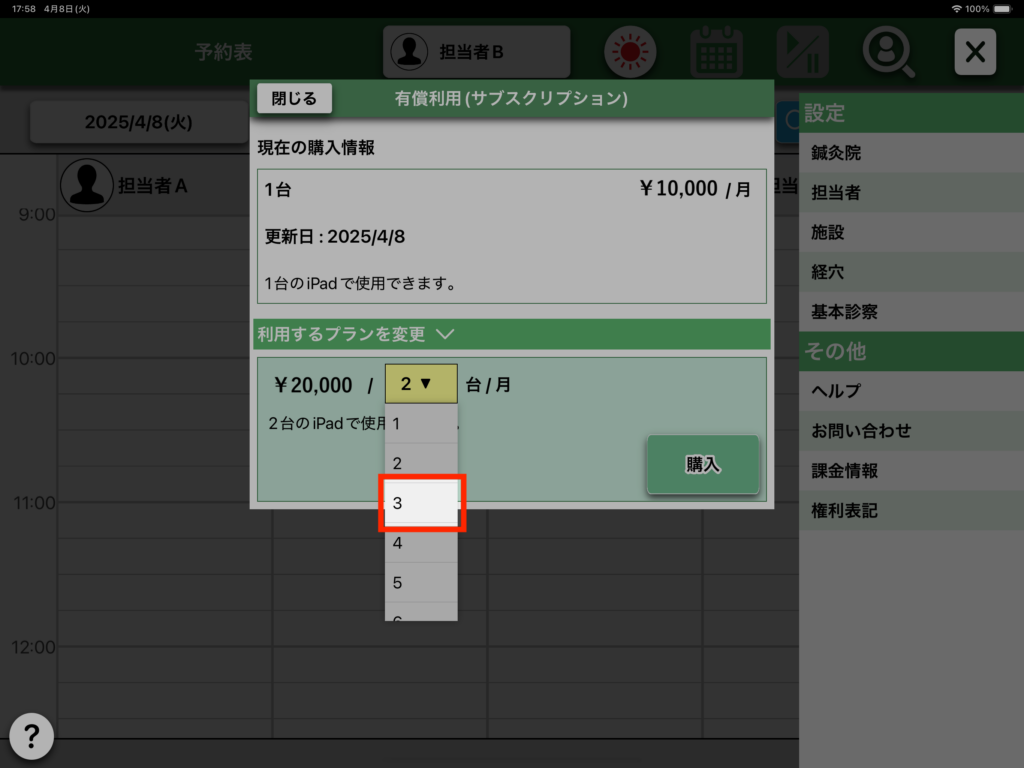The width and height of the screenshot is (1024, 768).
Task: Click the 閉じる close button
Action: click(294, 98)
